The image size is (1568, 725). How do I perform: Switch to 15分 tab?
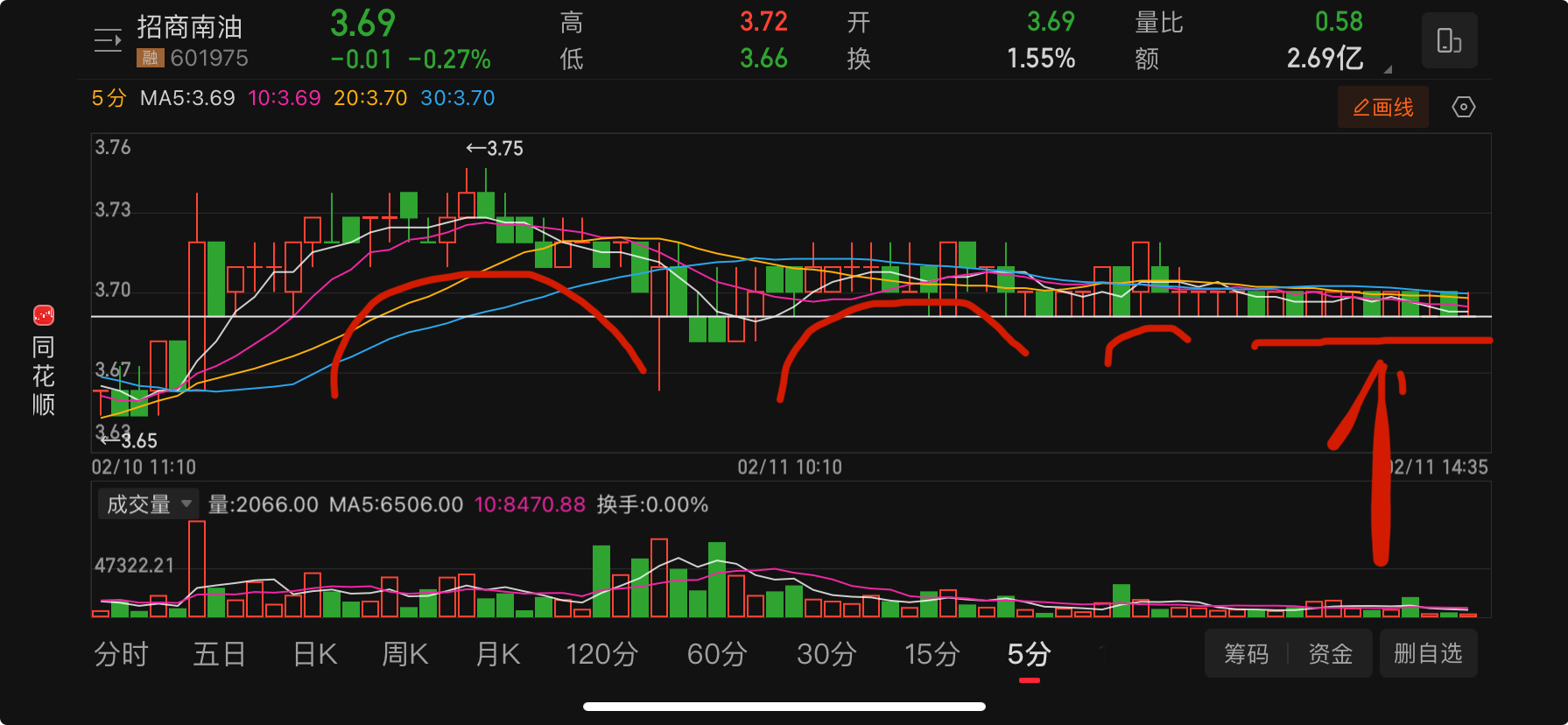(x=932, y=654)
